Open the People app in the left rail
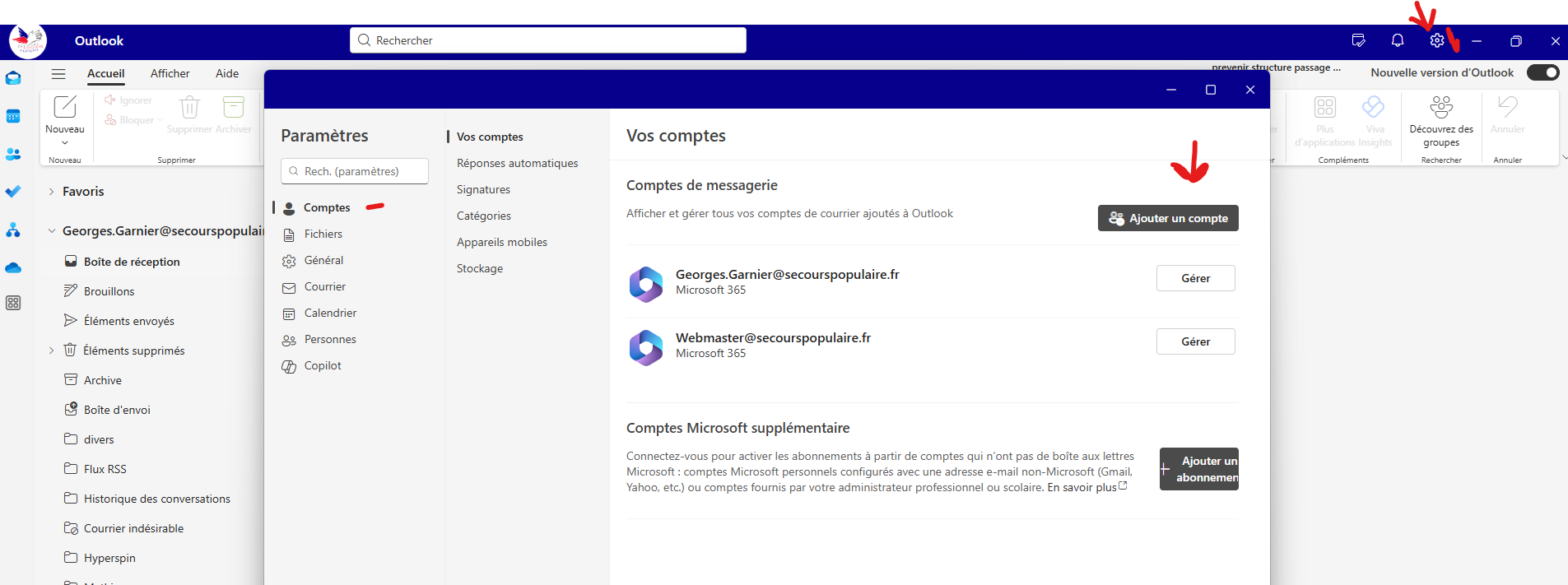The image size is (1568, 585). pyautogui.click(x=13, y=154)
